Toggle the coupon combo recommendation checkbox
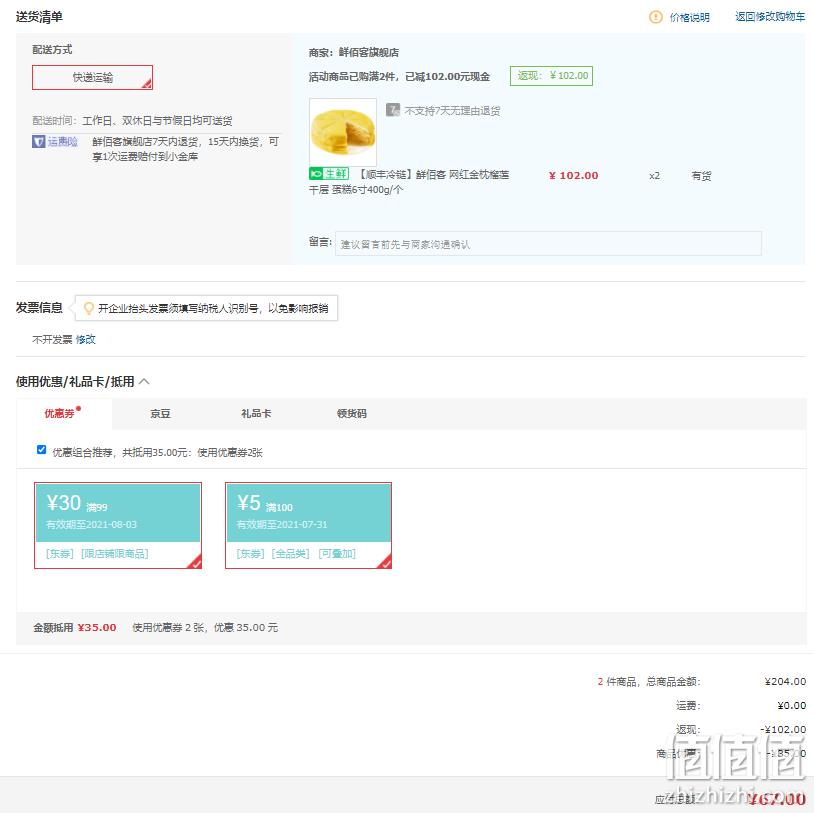Viewport: 814px width, 813px height. pos(42,450)
